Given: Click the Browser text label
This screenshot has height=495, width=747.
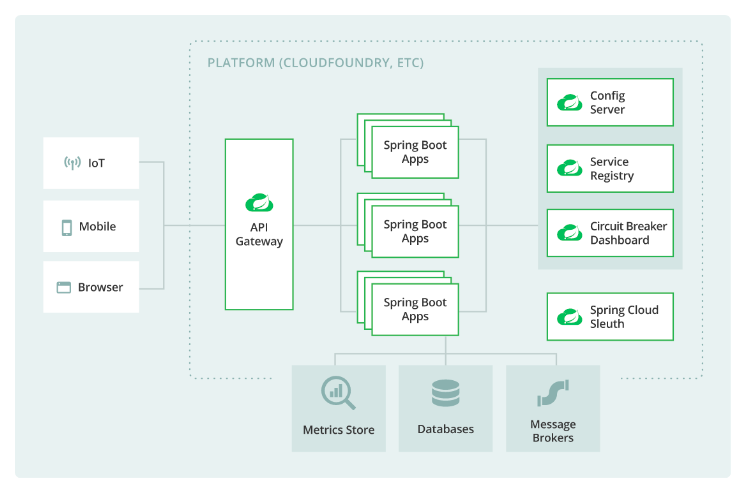Looking at the screenshot, I should [x=101, y=287].
